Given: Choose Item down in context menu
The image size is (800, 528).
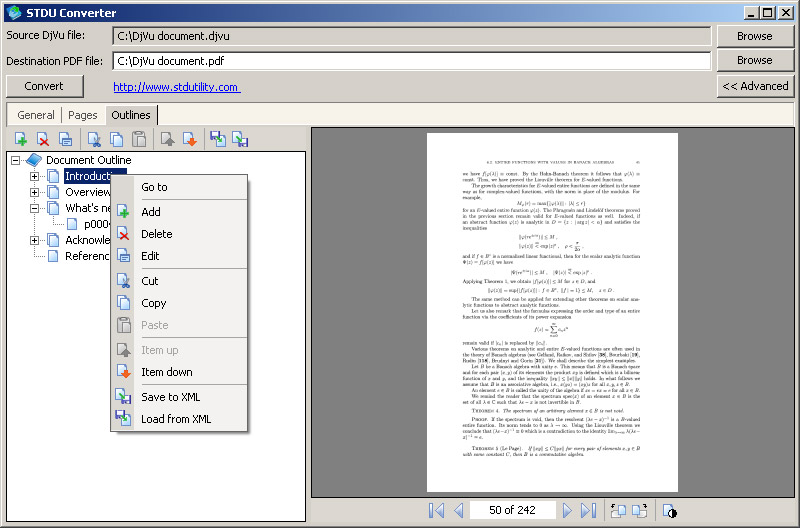Looking at the screenshot, I should pos(179,372).
